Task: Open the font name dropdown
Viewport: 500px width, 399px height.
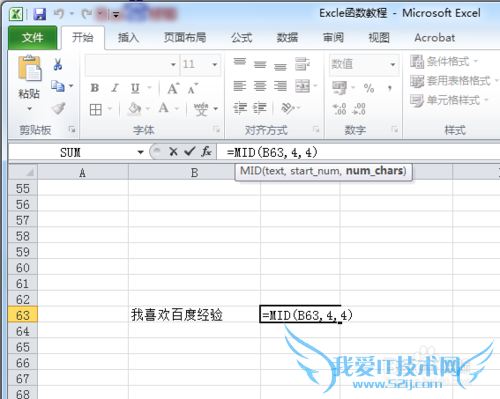Action: coord(173,64)
